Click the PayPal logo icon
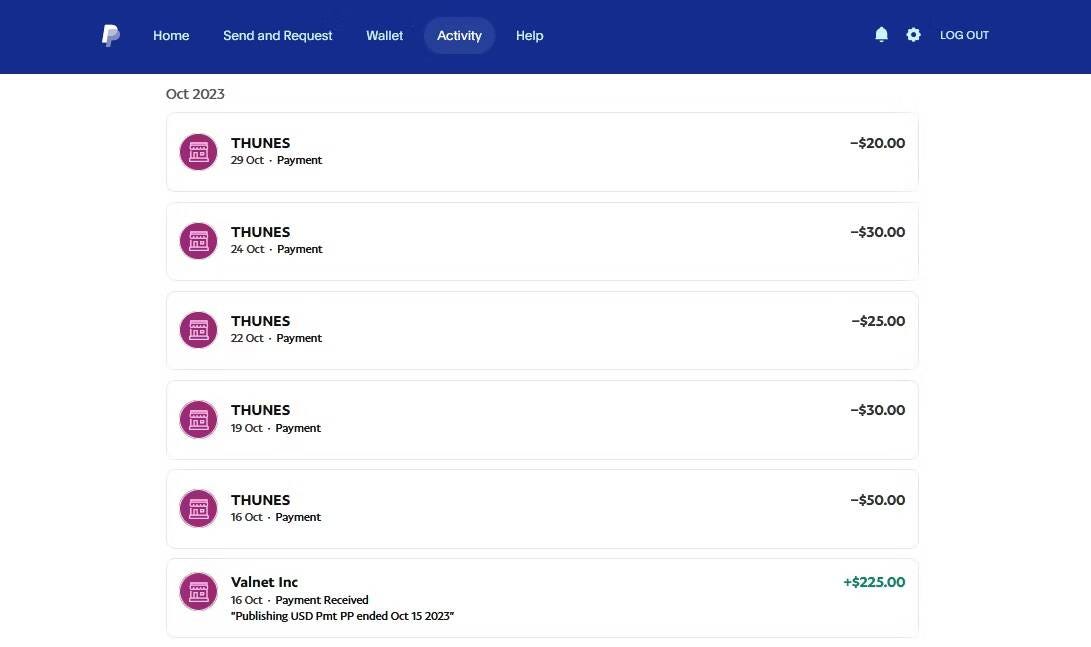The image size is (1091, 647). pos(110,35)
